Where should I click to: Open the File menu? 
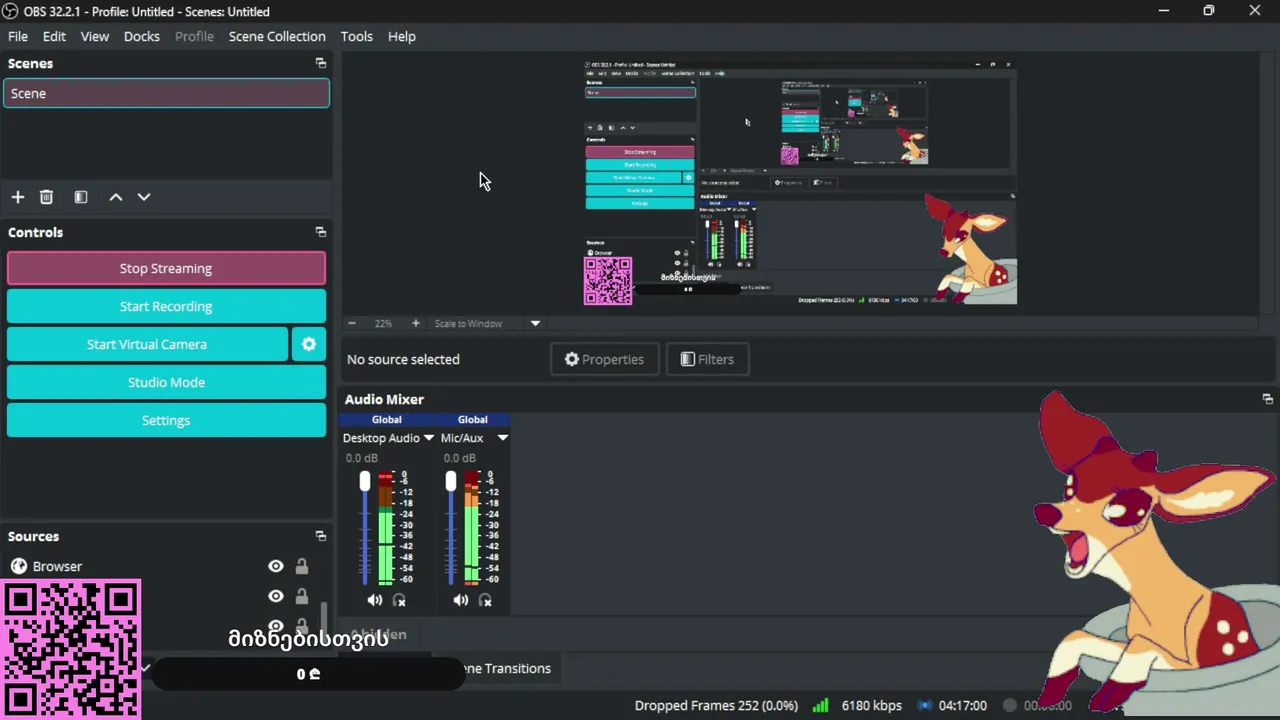18,36
